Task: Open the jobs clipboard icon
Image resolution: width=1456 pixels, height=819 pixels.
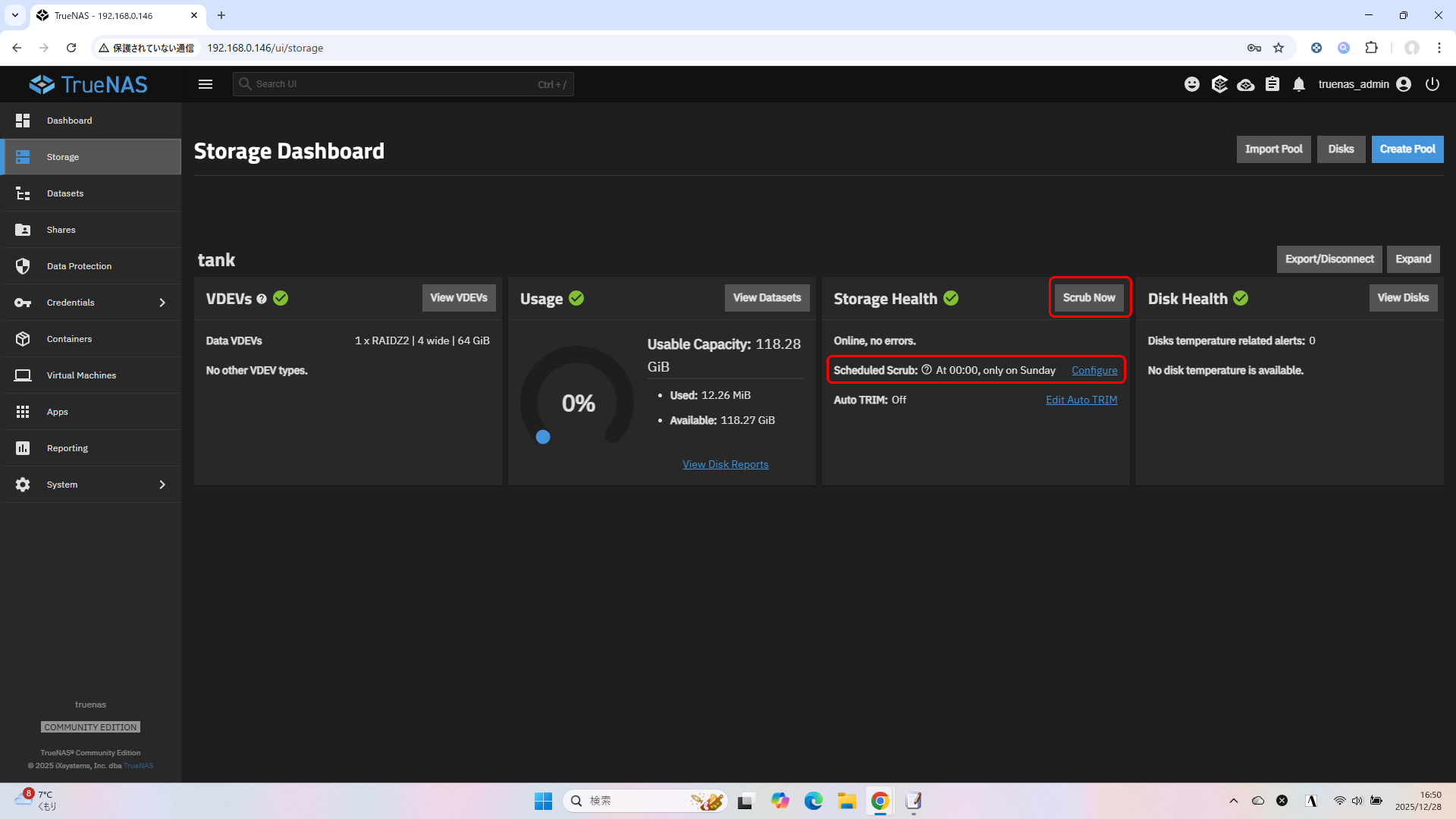Action: tap(1272, 84)
